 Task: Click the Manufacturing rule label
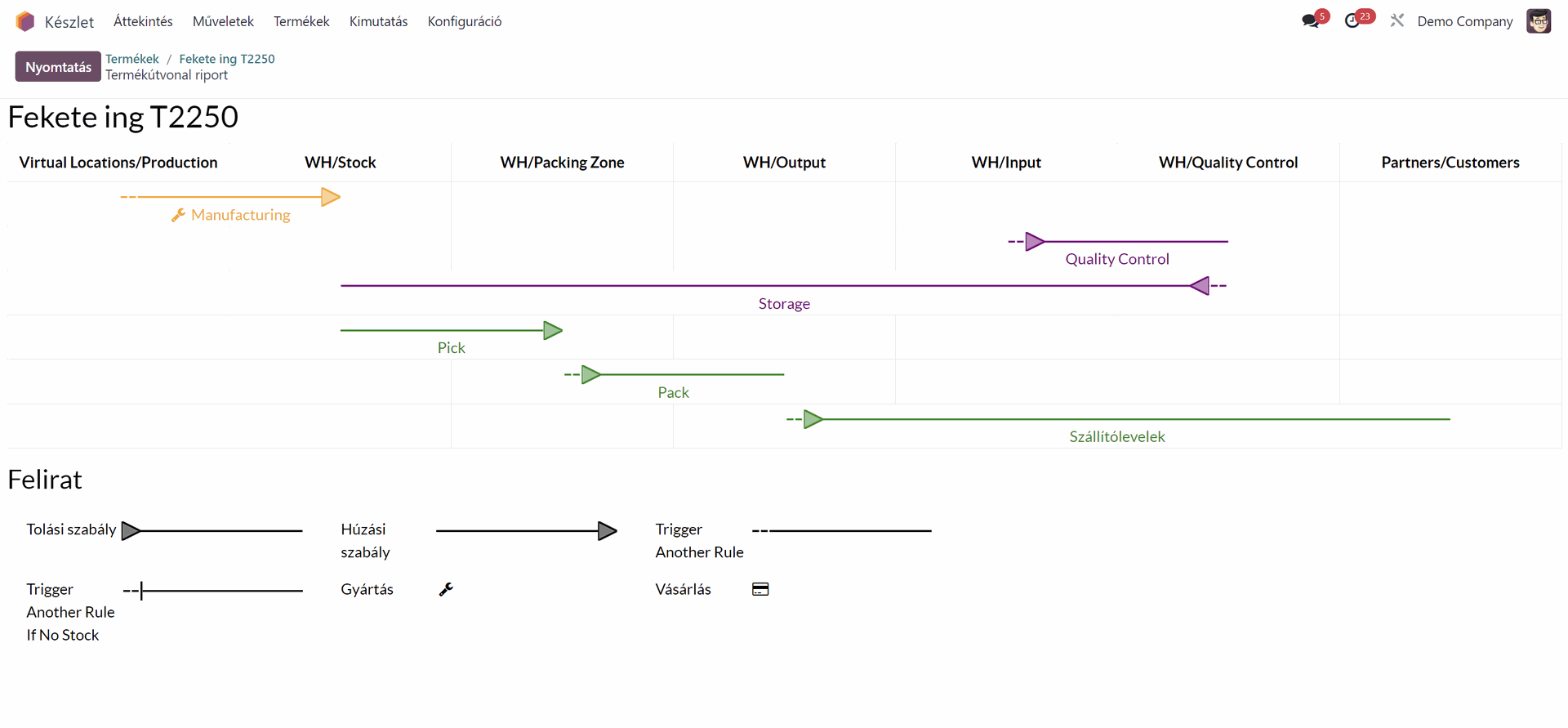tap(241, 215)
